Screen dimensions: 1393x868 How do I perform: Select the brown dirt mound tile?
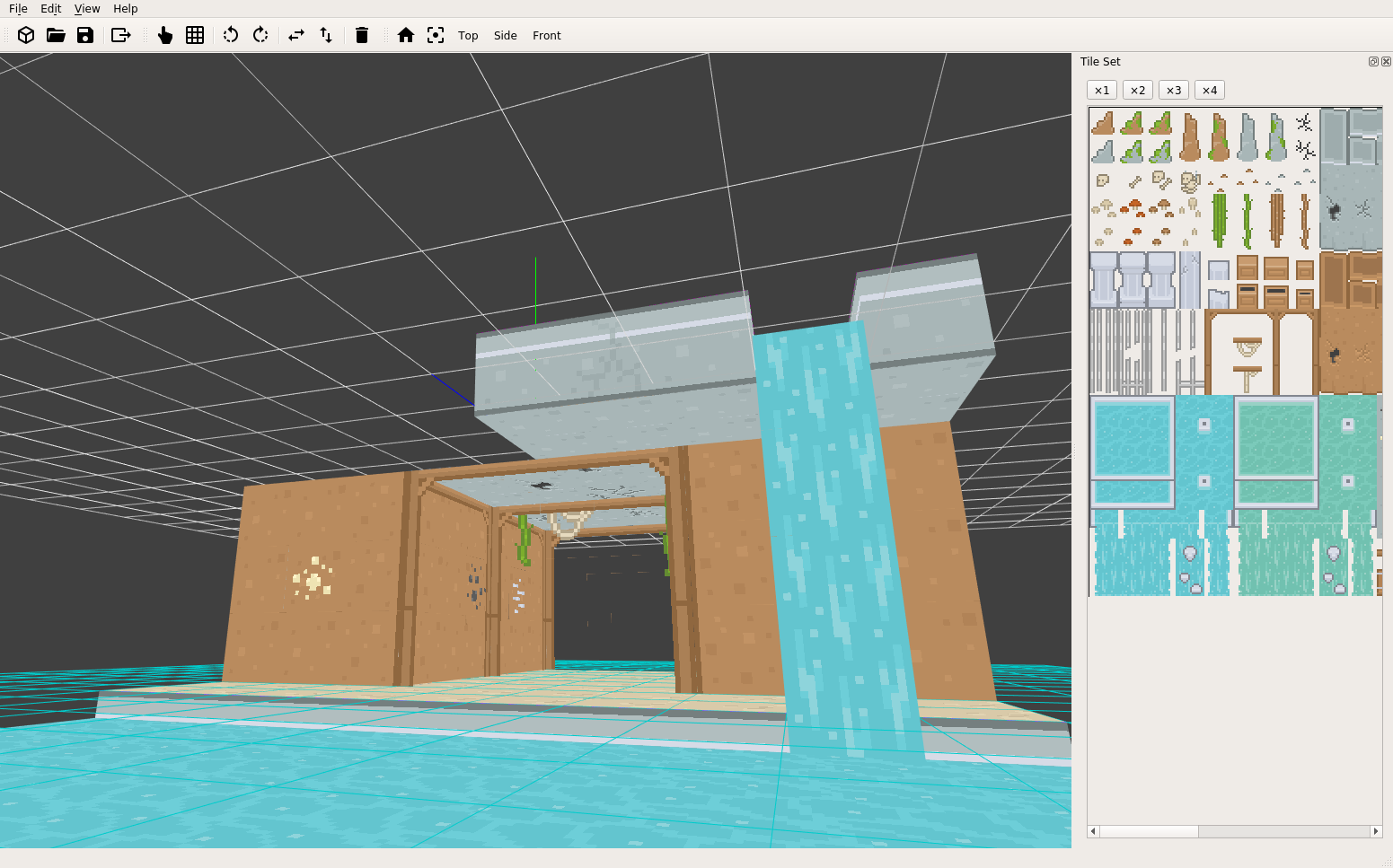(1104, 123)
